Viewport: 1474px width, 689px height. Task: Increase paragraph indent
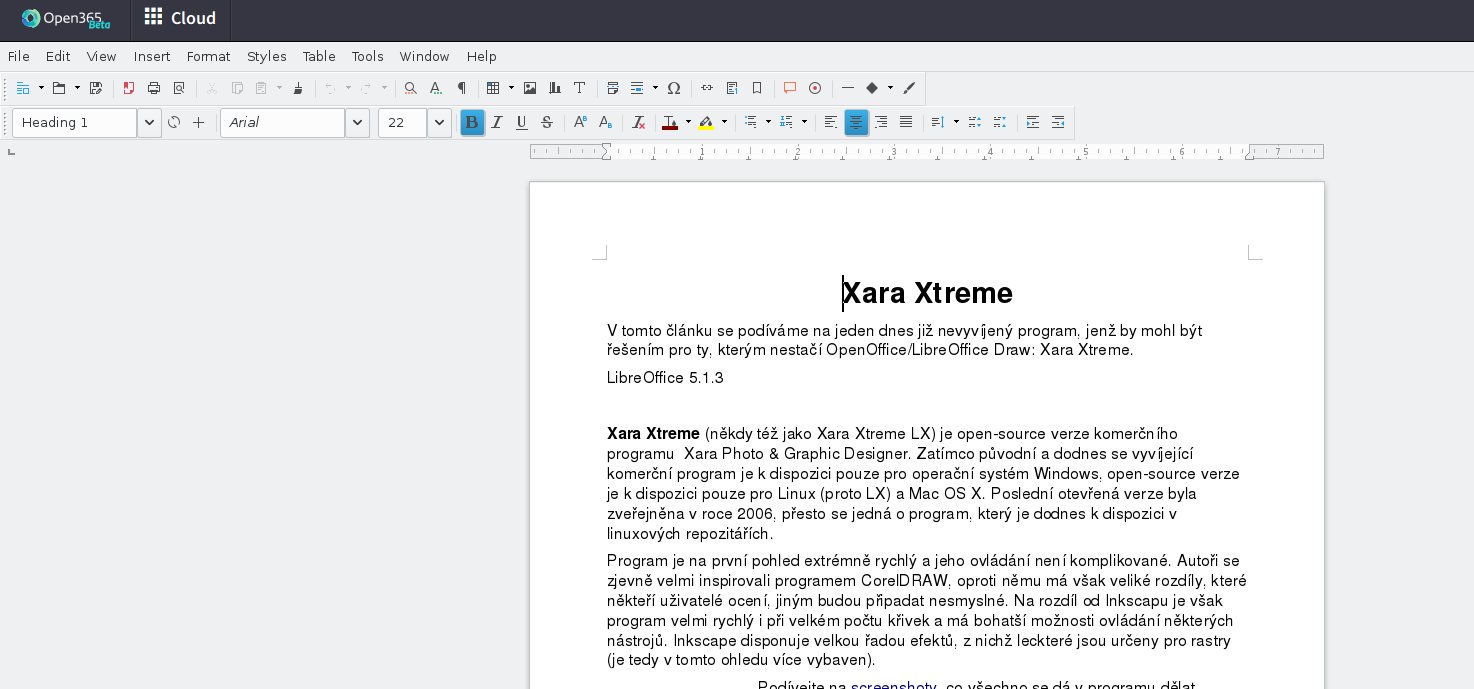(1033, 122)
